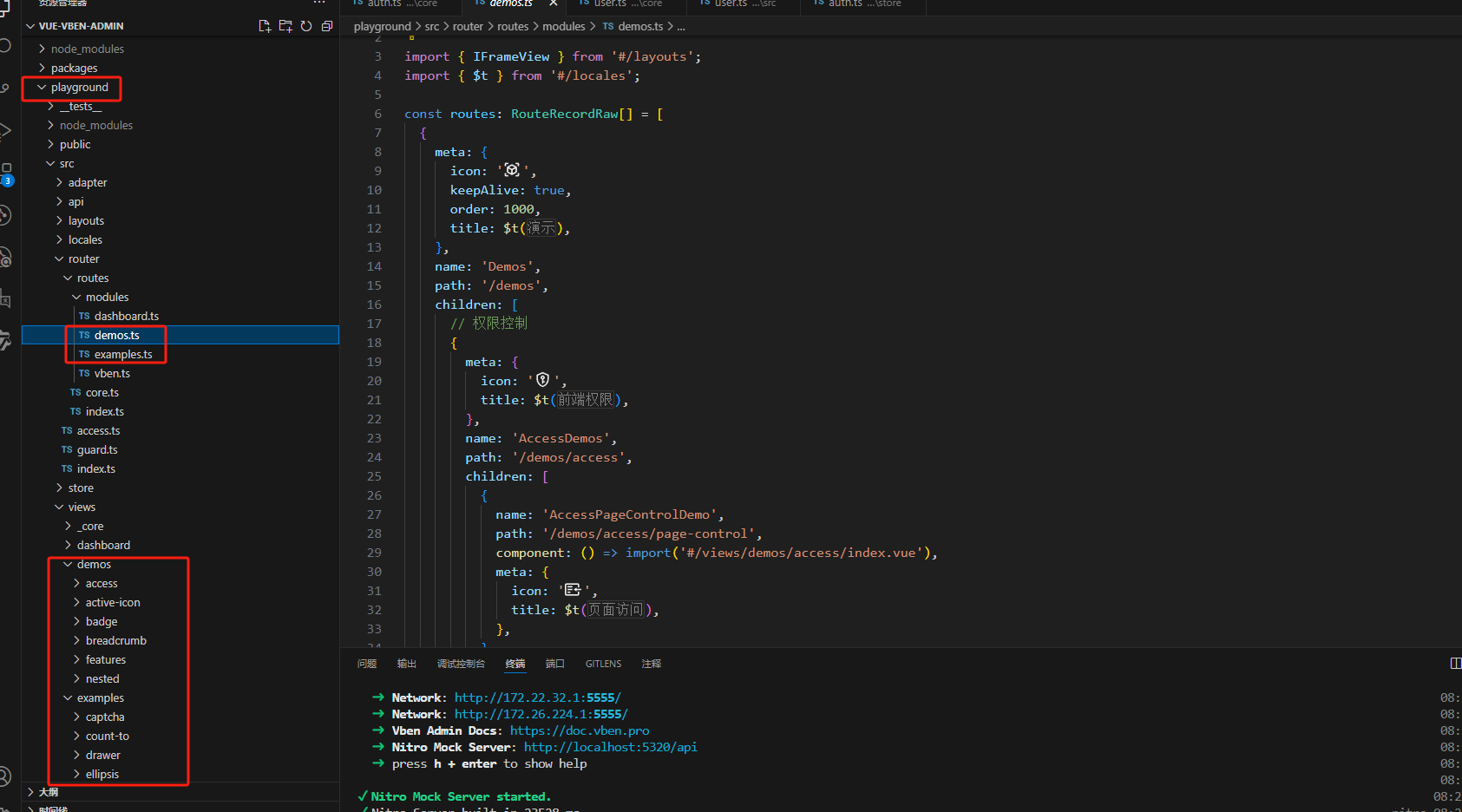Click the TS icon of vben.ts file
Viewport: 1462px width, 812px height.
point(84,374)
